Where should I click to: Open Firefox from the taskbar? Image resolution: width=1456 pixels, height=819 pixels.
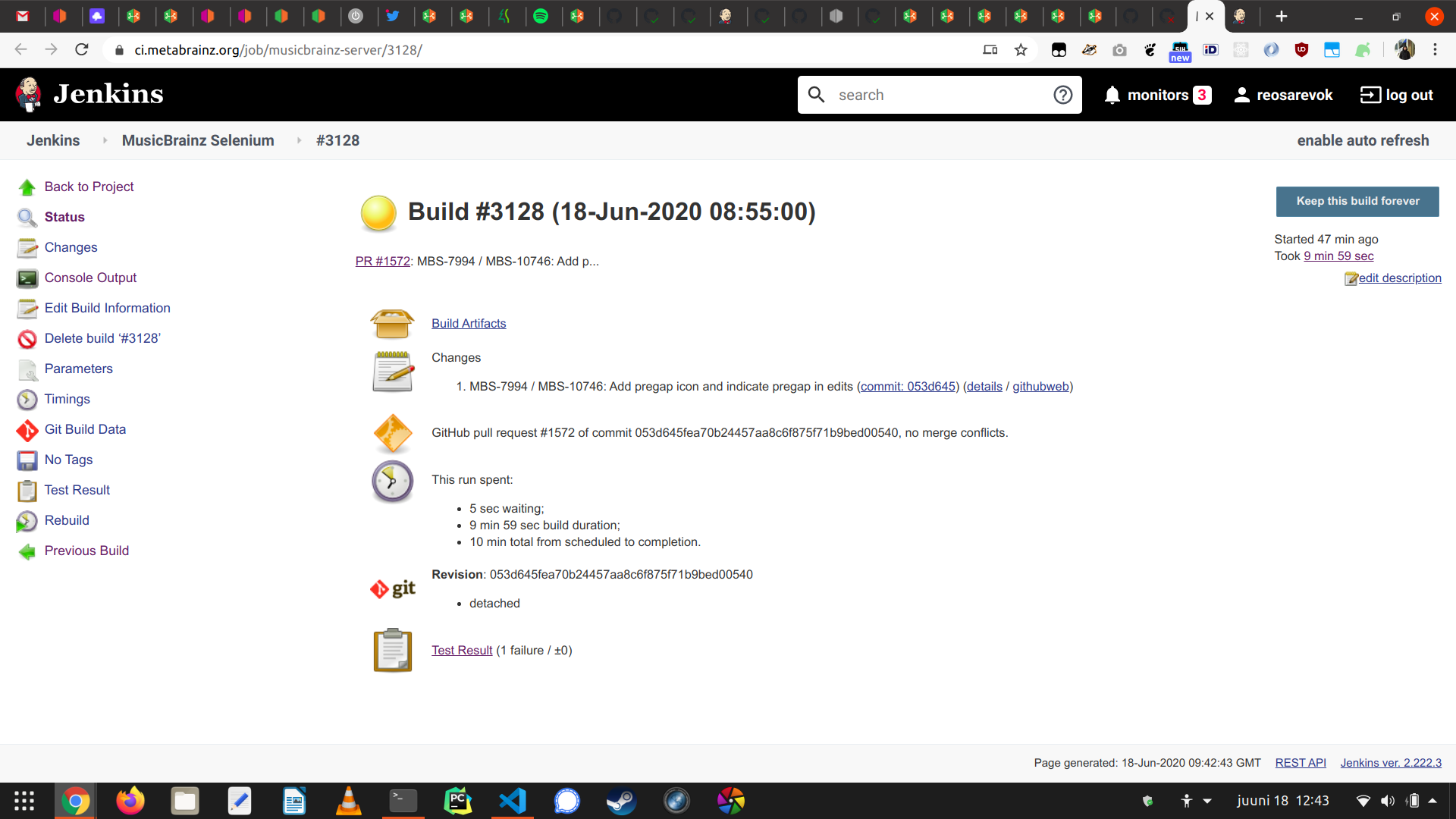click(130, 801)
